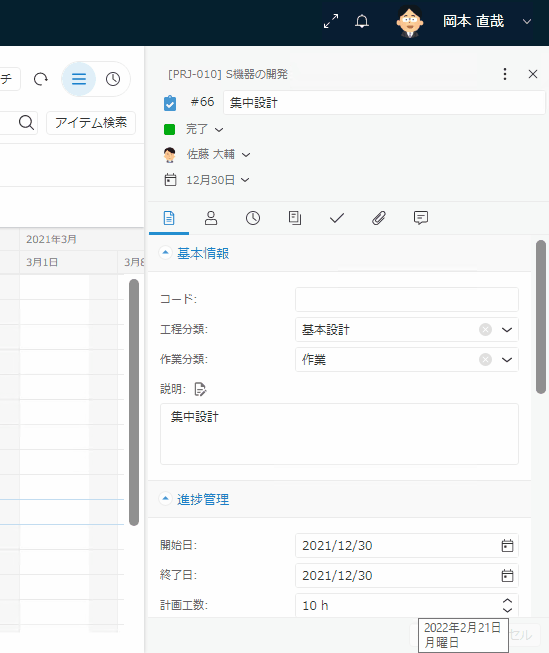Toggle the clock history view button

(x=113, y=79)
